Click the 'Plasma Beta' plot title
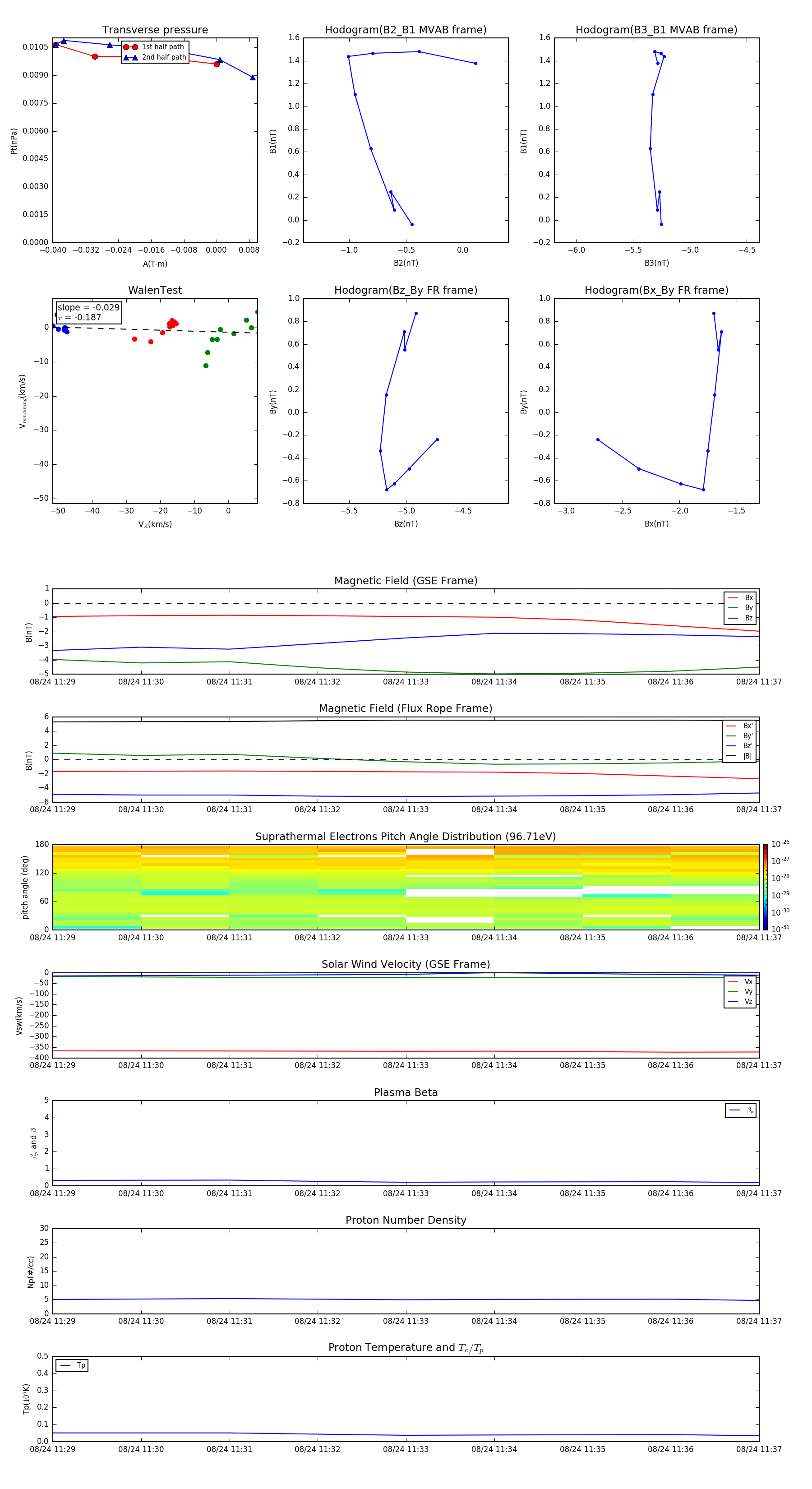Viewport: 812px width, 1489px height. tap(406, 1092)
